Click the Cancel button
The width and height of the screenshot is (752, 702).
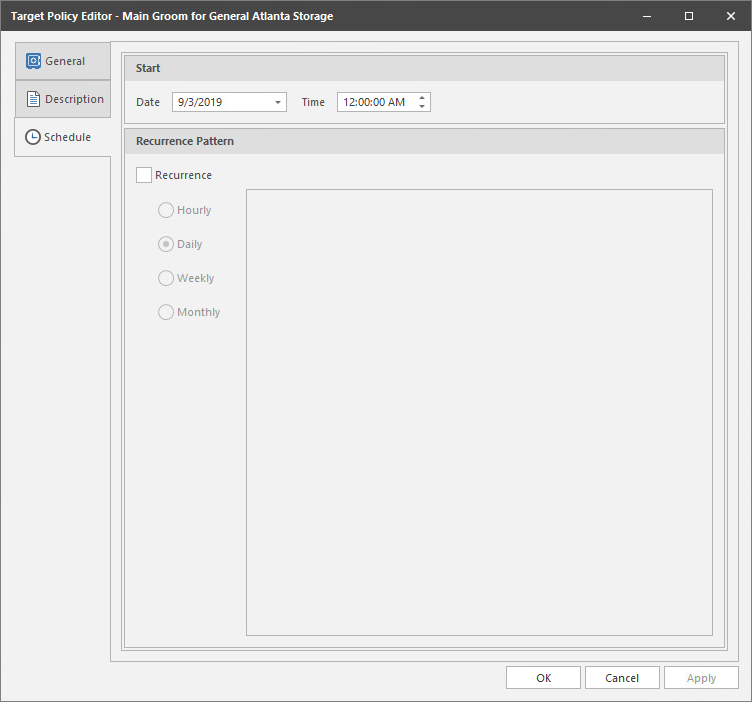(x=622, y=678)
